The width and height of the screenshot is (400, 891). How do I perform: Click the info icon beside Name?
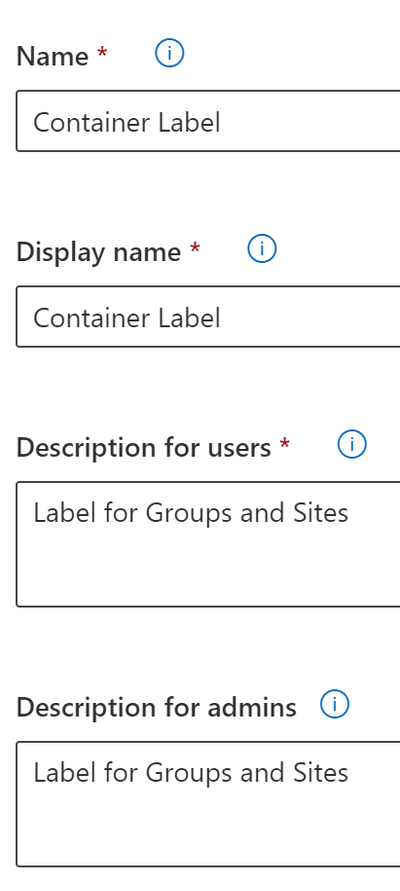click(169, 53)
